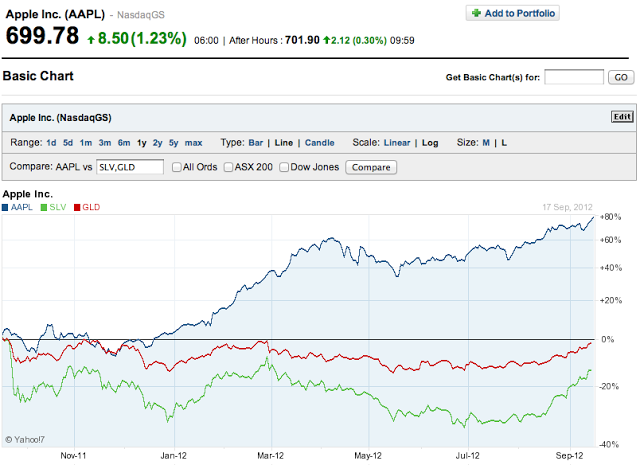
Task: Click the +60% axis label
Action: 610,240
